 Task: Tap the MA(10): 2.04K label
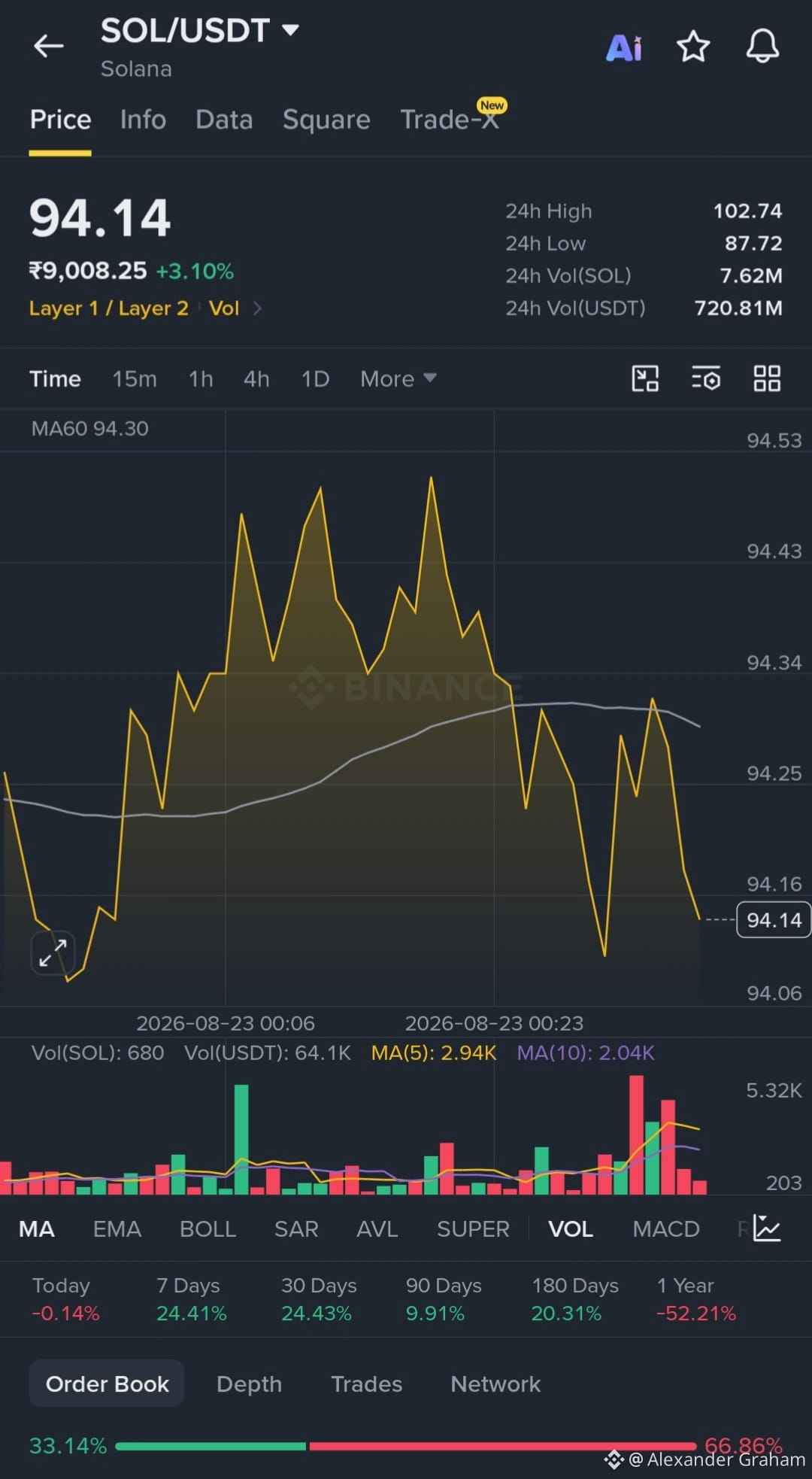click(586, 1053)
